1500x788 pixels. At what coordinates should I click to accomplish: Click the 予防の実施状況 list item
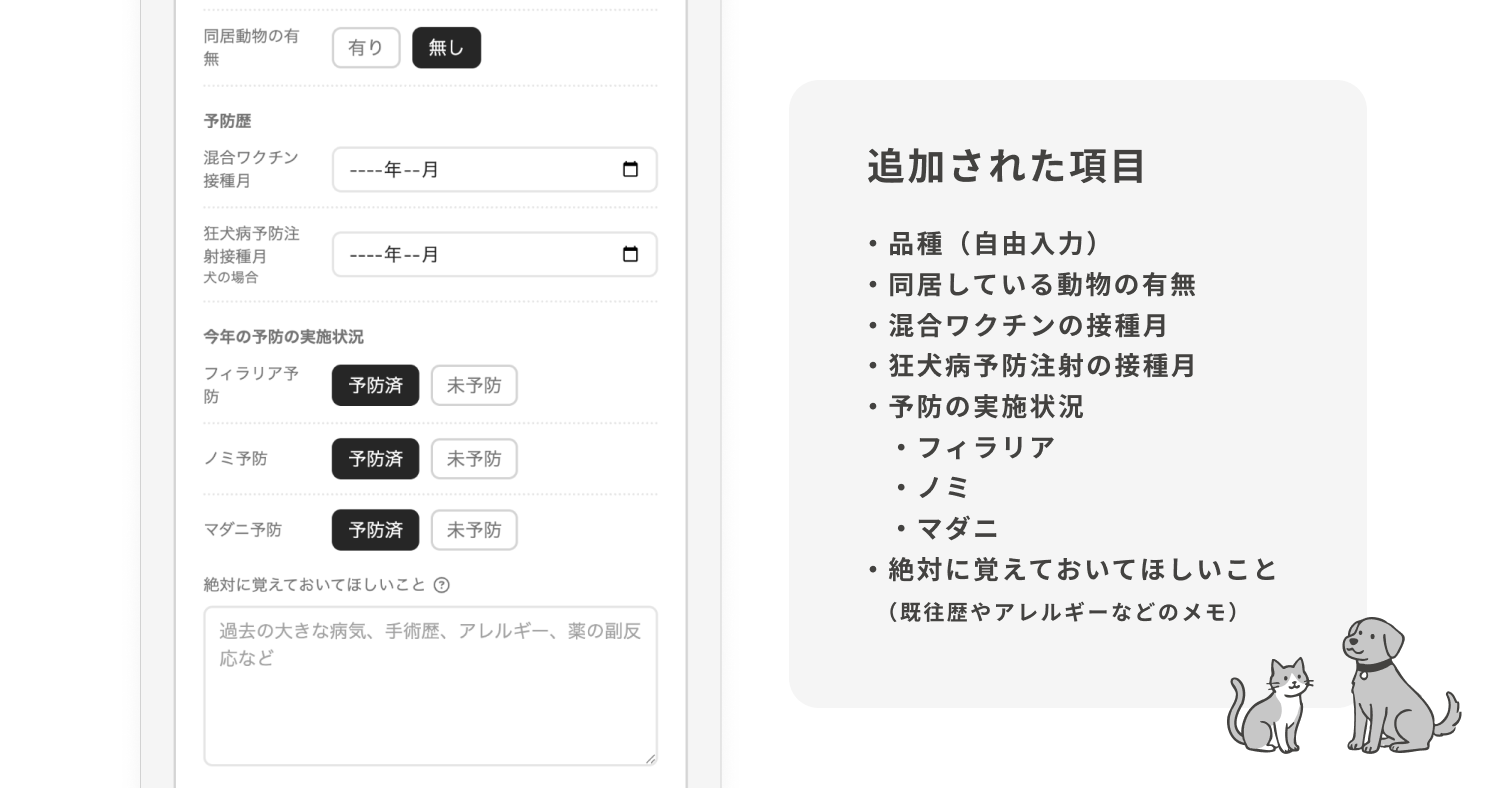pyautogui.click(x=976, y=407)
